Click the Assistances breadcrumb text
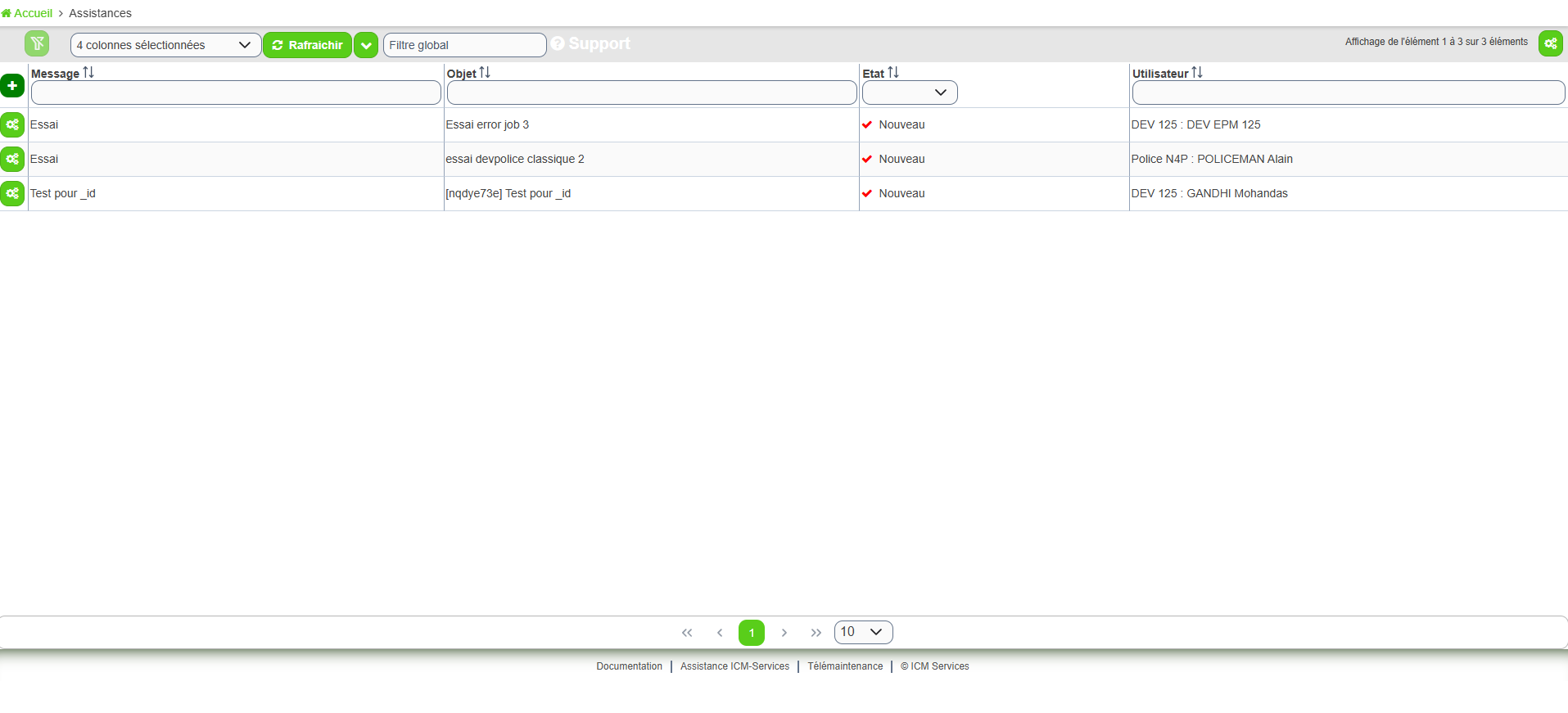The image size is (1568, 713). 100,13
